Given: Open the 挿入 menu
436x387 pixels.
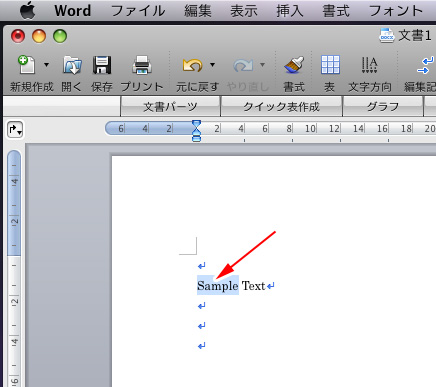Looking at the screenshot, I should coord(290,10).
